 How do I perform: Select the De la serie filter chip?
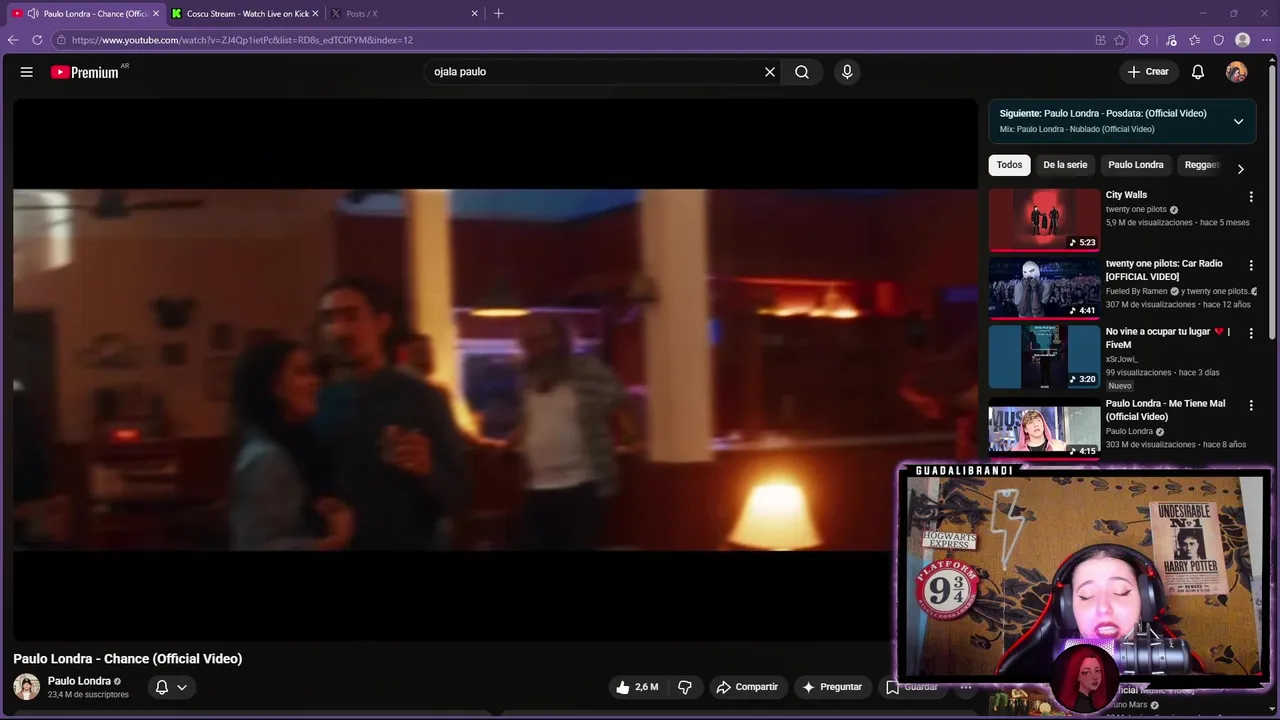pos(1065,165)
